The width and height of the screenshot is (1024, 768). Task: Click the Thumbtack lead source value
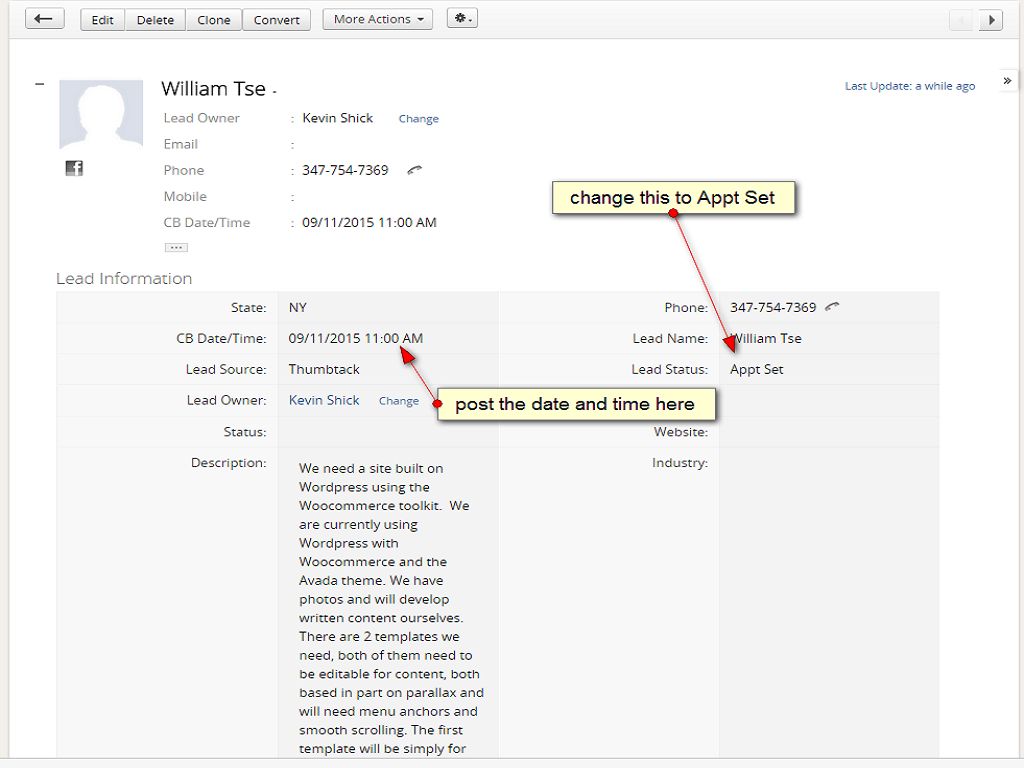324,369
